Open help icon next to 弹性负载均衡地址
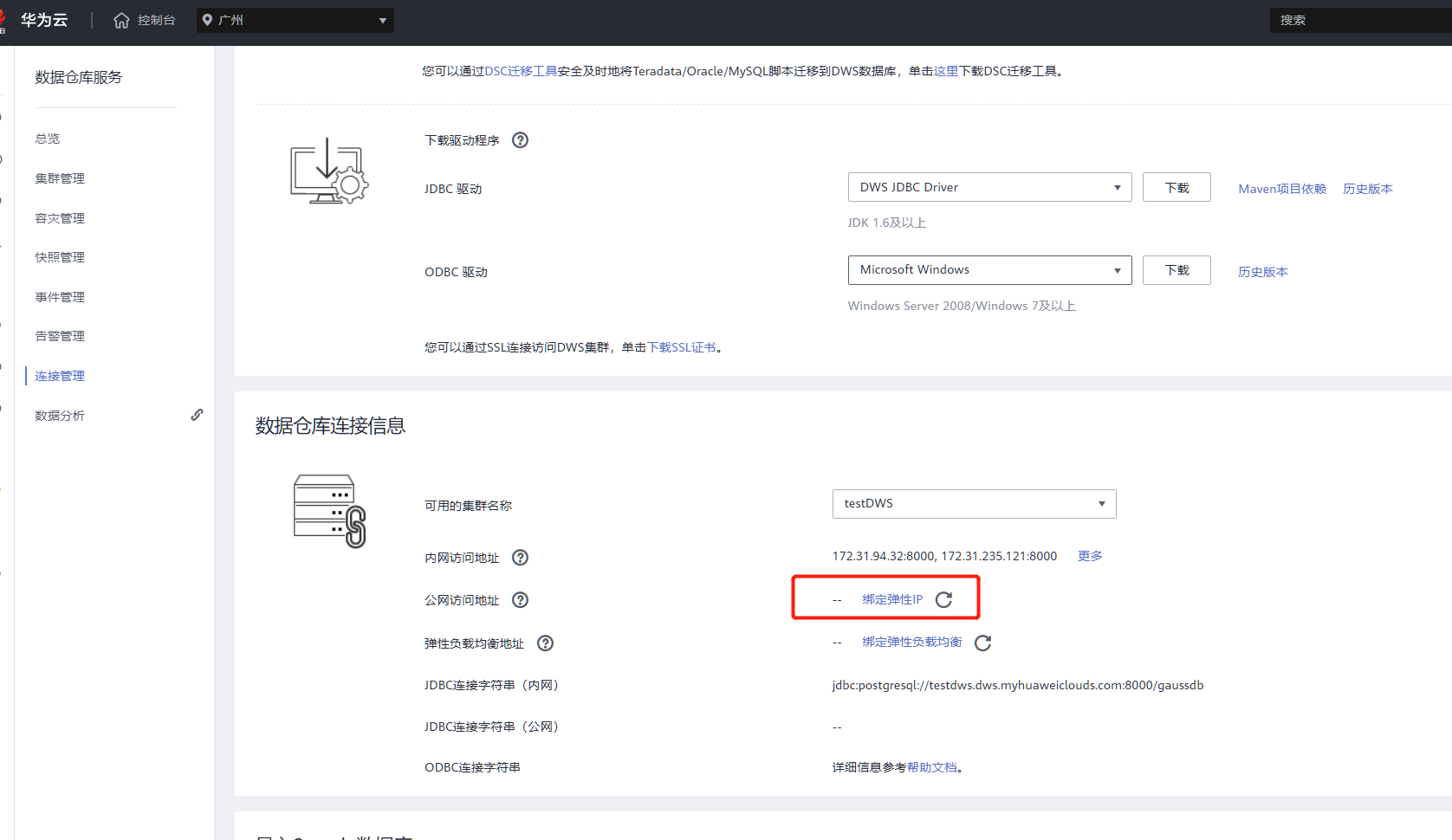Image resolution: width=1452 pixels, height=840 pixels. point(545,643)
